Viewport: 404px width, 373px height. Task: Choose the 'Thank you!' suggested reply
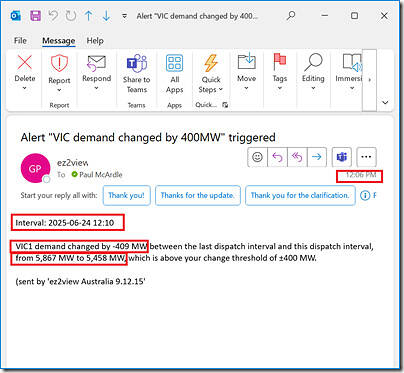[127, 195]
